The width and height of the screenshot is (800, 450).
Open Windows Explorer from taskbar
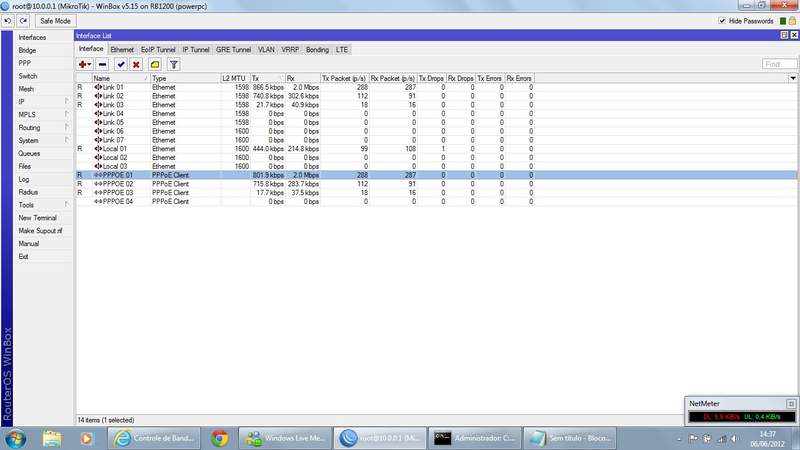(52, 438)
